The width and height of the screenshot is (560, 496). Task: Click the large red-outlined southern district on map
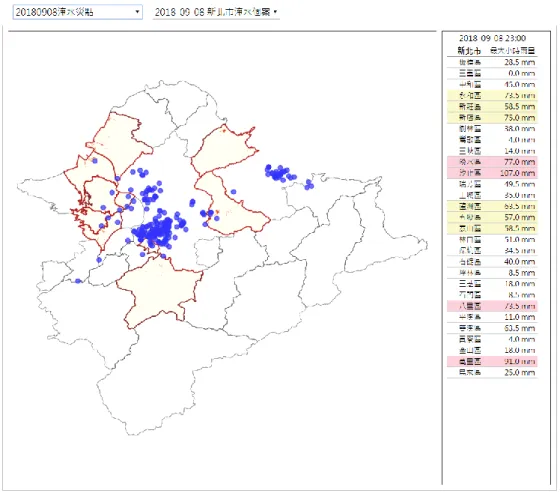pyautogui.click(x=159, y=291)
